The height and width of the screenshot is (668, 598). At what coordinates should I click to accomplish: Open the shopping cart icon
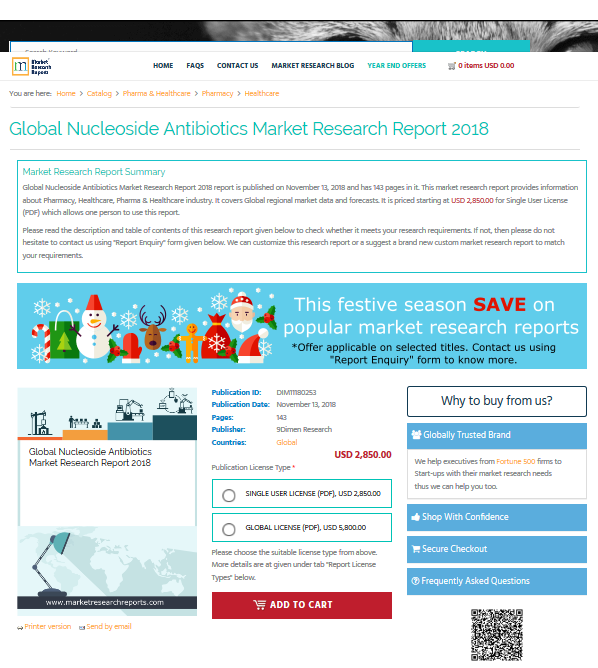click(451, 66)
